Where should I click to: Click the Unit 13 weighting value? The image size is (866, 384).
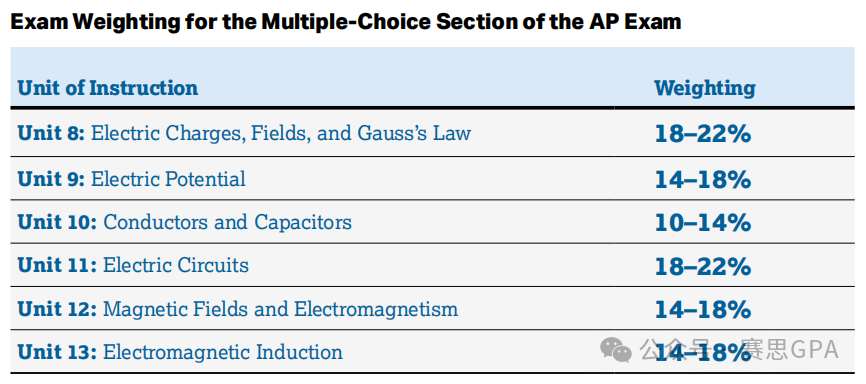(703, 353)
